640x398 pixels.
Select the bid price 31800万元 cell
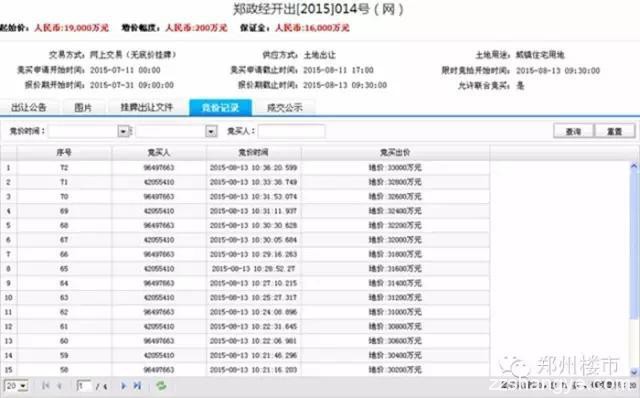pyautogui.click(x=395, y=254)
